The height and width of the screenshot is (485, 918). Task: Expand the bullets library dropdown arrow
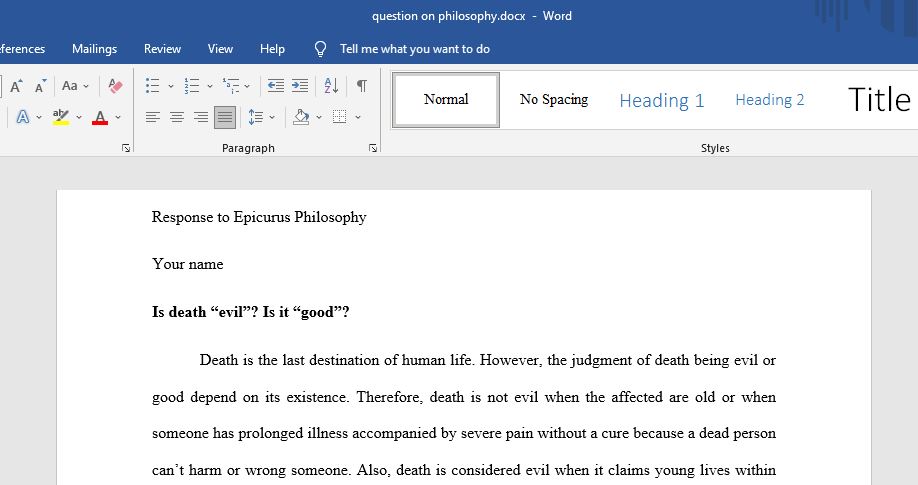coord(171,87)
